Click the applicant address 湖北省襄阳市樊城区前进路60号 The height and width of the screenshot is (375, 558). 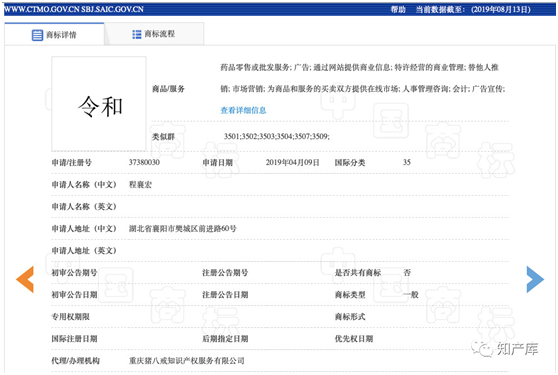[x=183, y=228]
